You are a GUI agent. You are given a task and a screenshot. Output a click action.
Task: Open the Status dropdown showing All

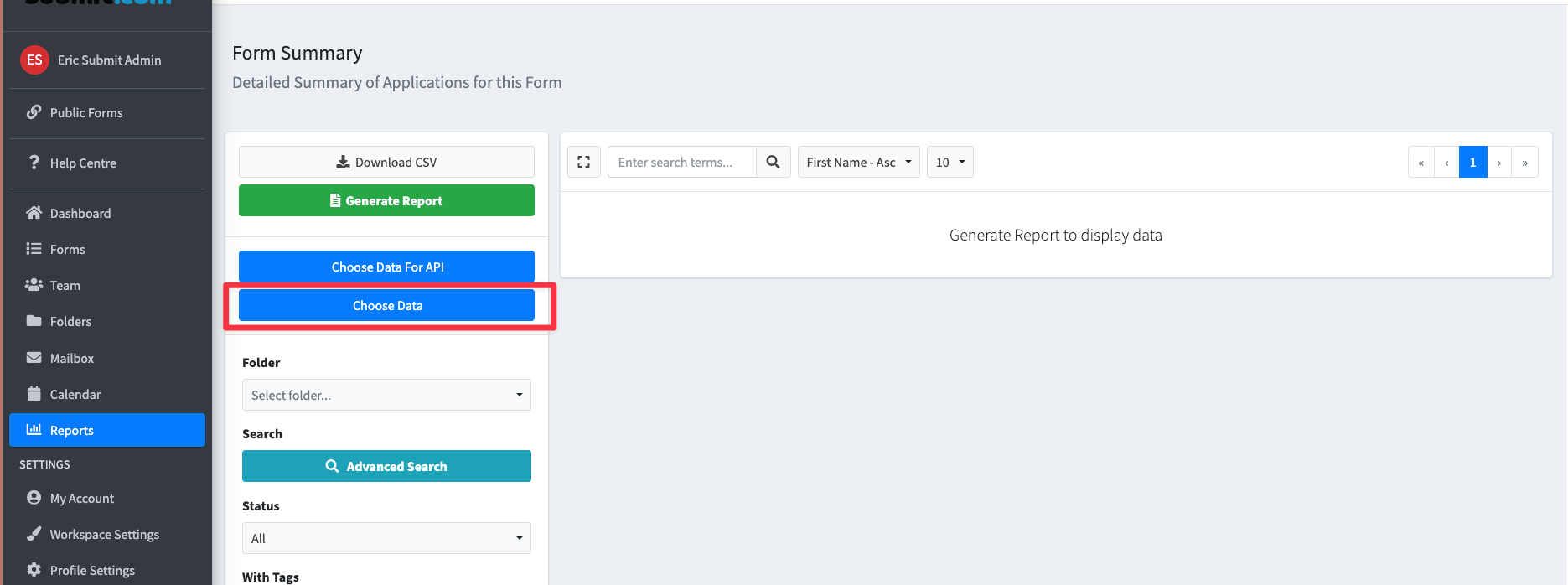pos(386,538)
